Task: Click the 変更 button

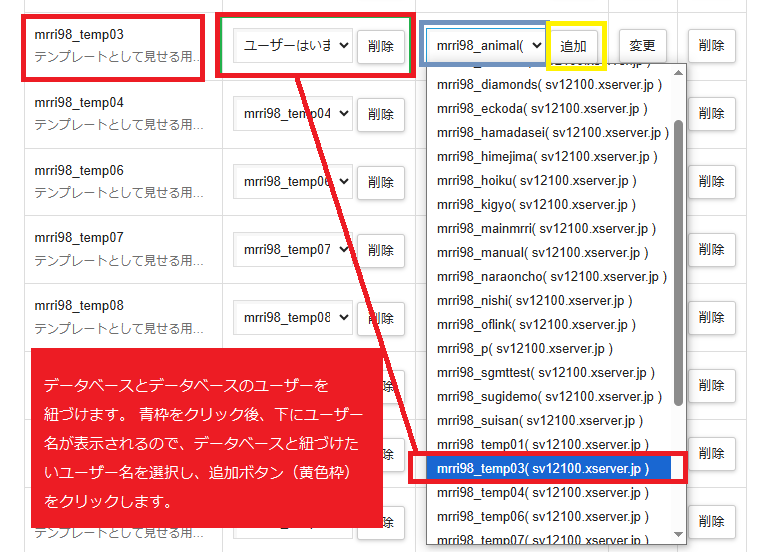Action: click(642, 46)
